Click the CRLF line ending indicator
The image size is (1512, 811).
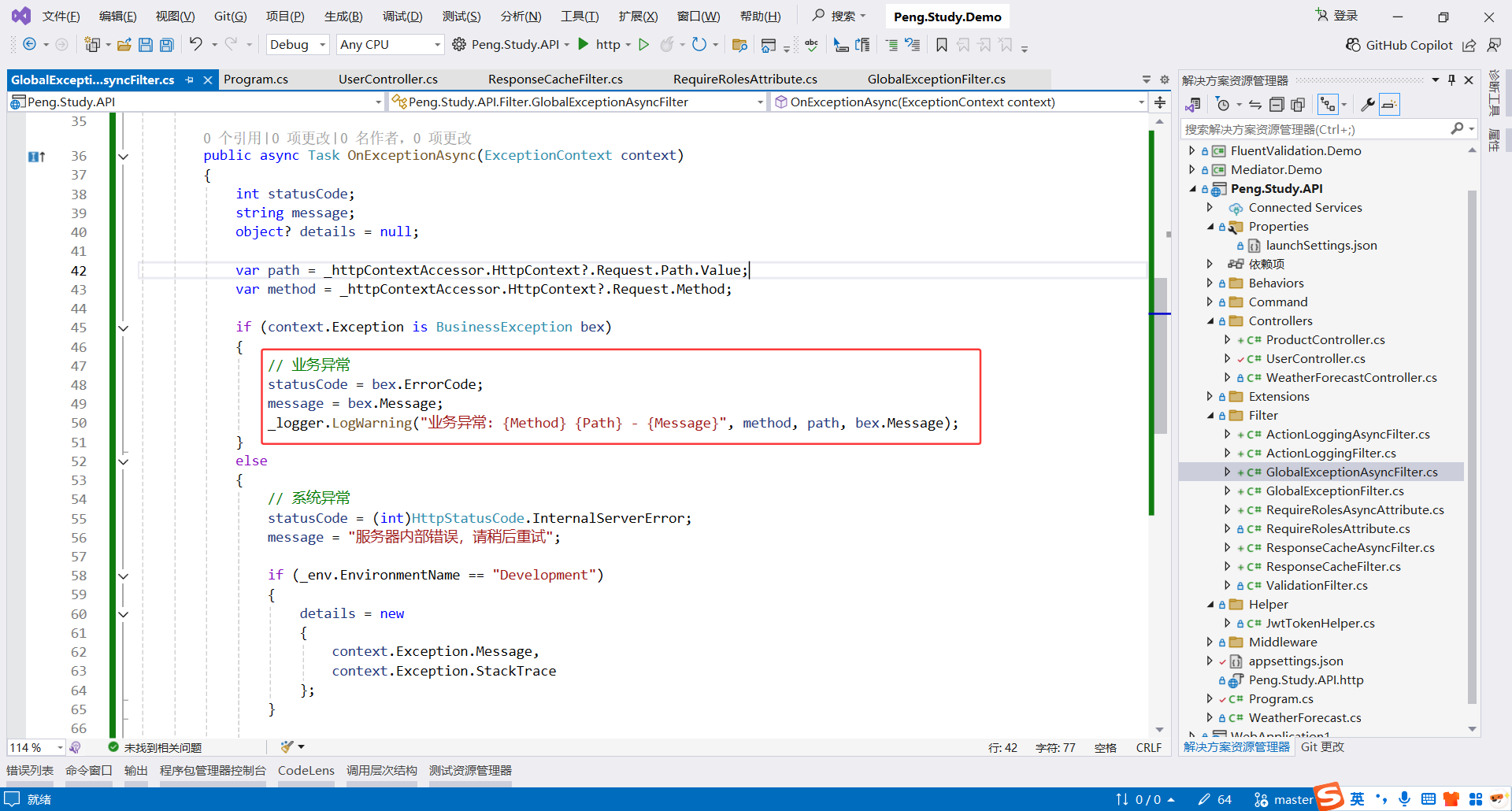click(x=1149, y=748)
